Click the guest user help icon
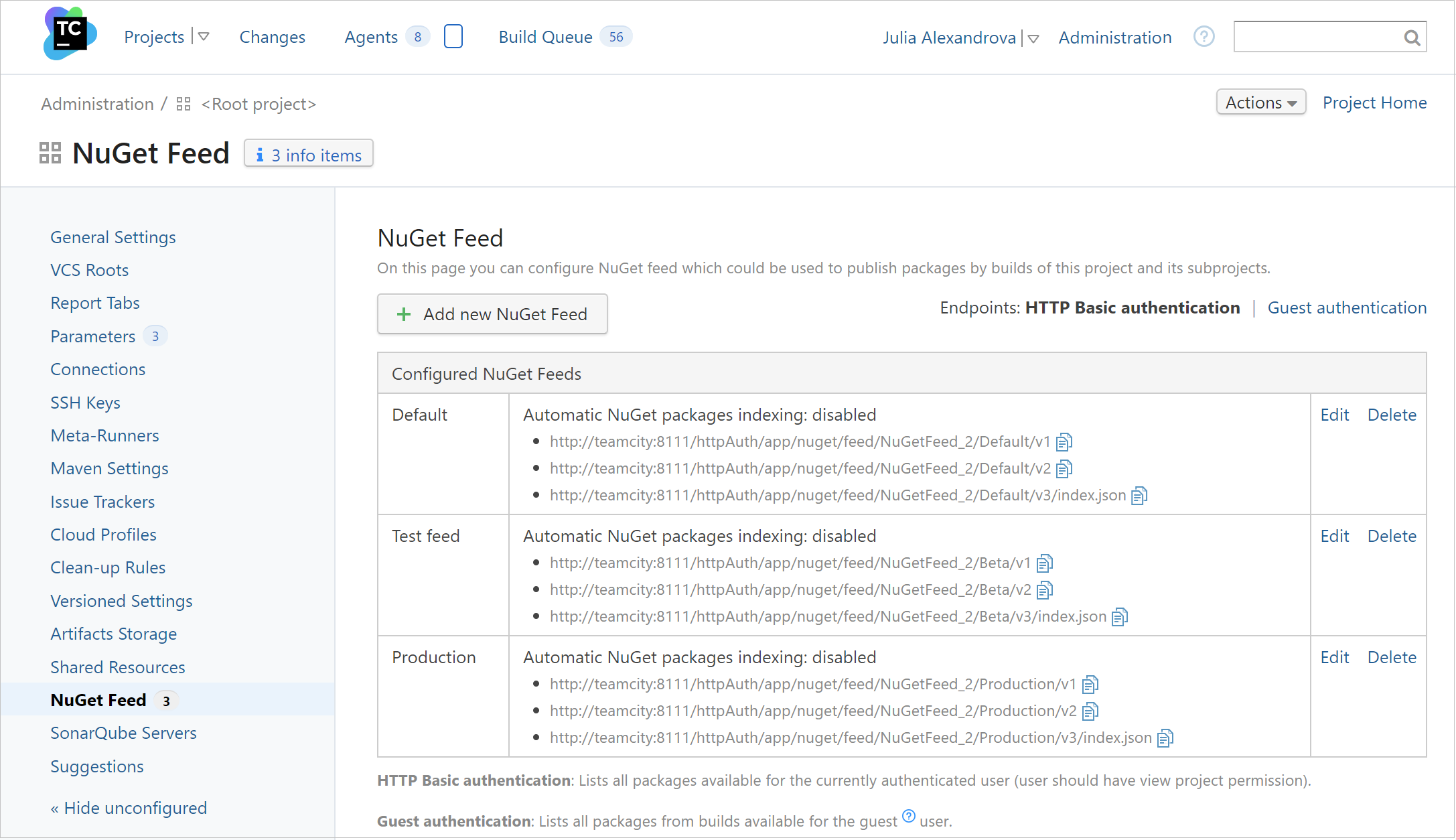 [x=908, y=816]
